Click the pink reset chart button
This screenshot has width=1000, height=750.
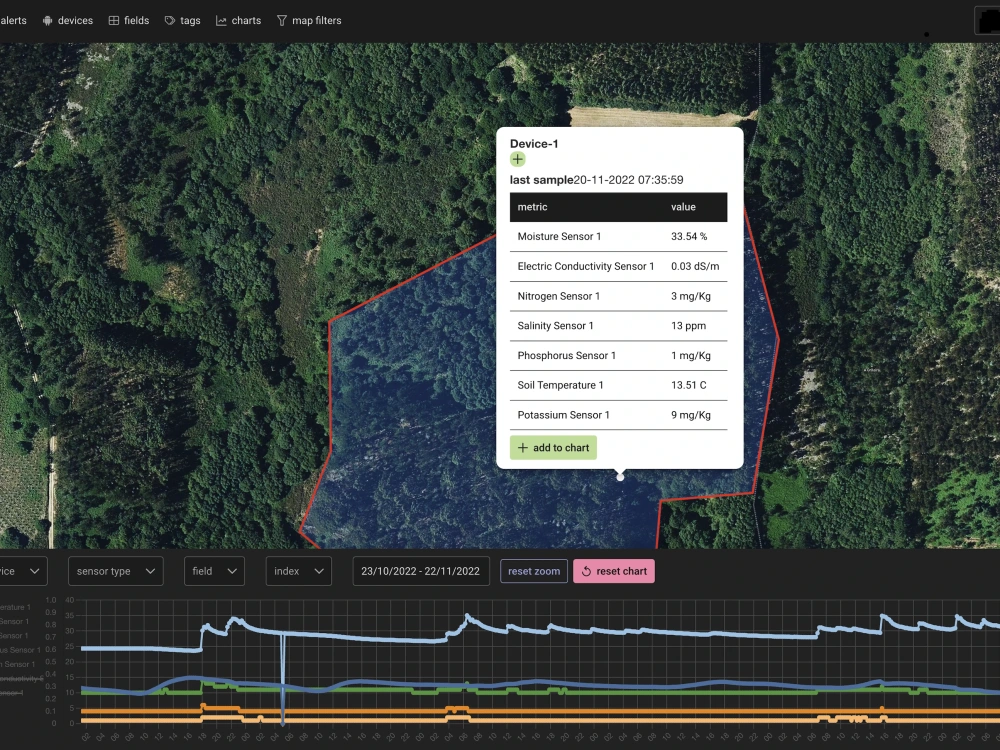click(x=614, y=571)
